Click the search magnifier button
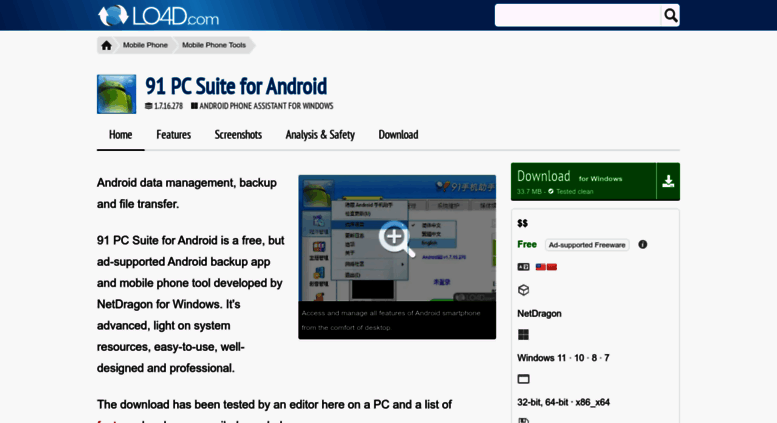 pyautogui.click(x=670, y=15)
